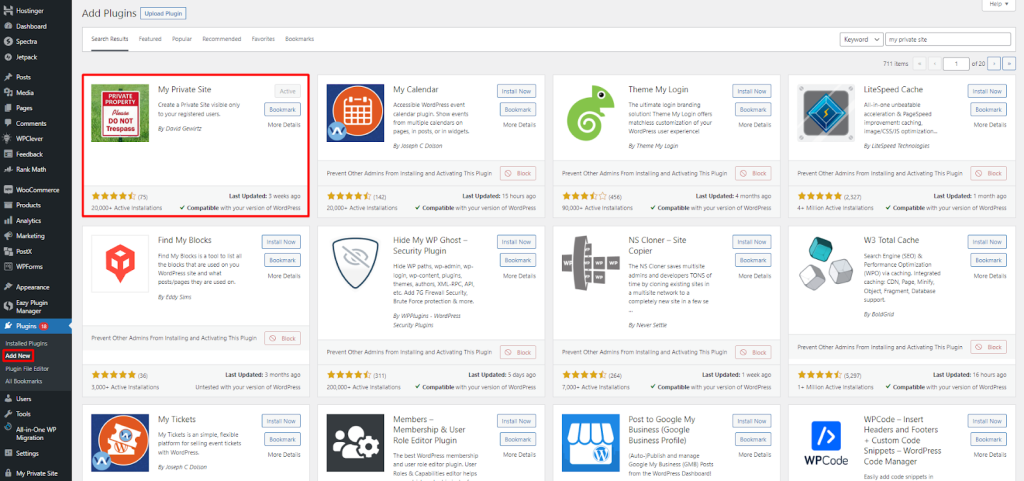Image resolution: width=1024 pixels, height=481 pixels.
Task: Switch to the Featured tab
Action: pos(150,39)
